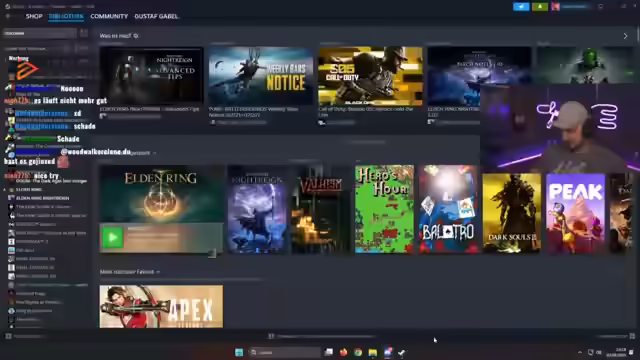Select the Balatro game cover

click(448, 209)
